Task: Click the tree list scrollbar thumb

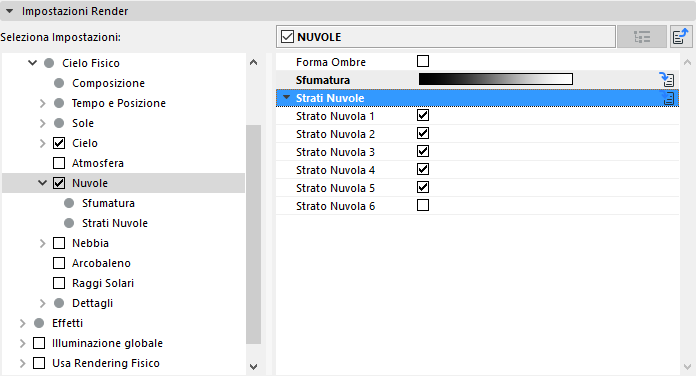Action: [253, 234]
